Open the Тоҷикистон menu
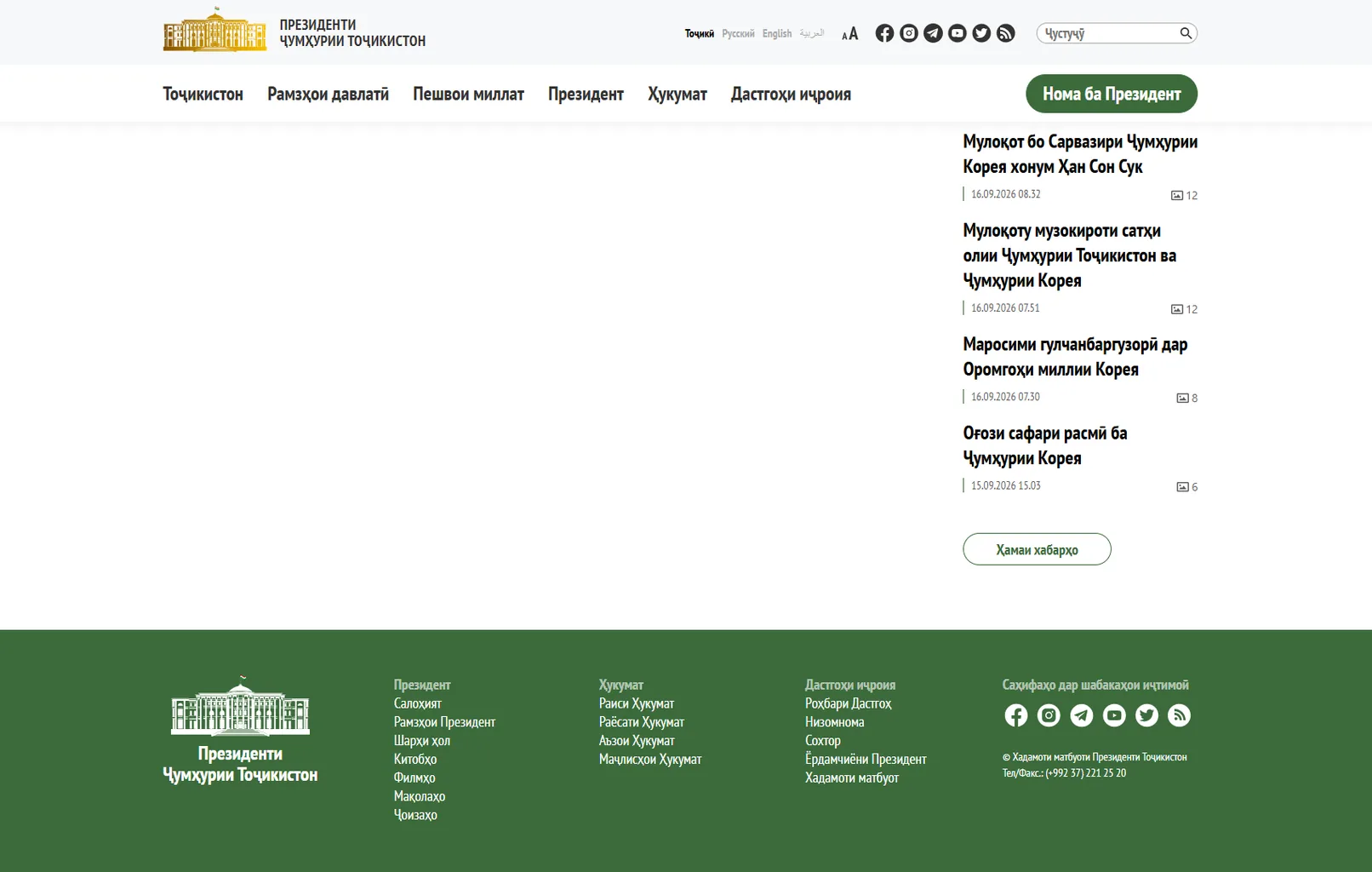1372x872 pixels. [203, 94]
